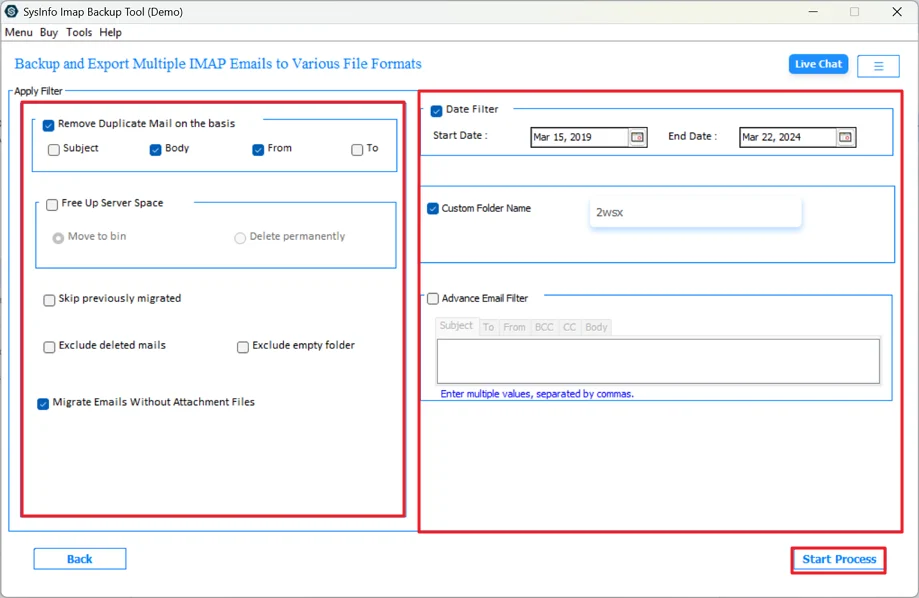The width and height of the screenshot is (919, 598).
Task: Select the Move to bin radio button
Action: [59, 237]
